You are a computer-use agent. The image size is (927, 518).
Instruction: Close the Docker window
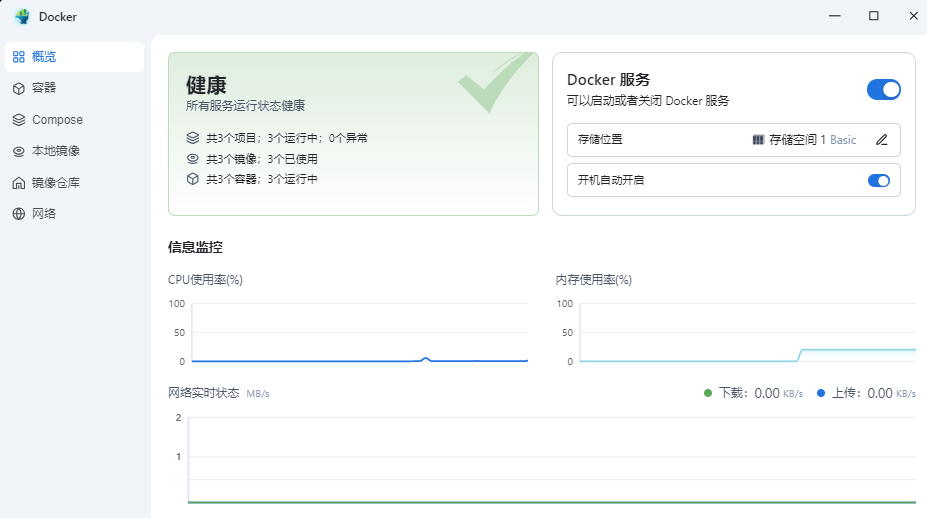pos(913,16)
